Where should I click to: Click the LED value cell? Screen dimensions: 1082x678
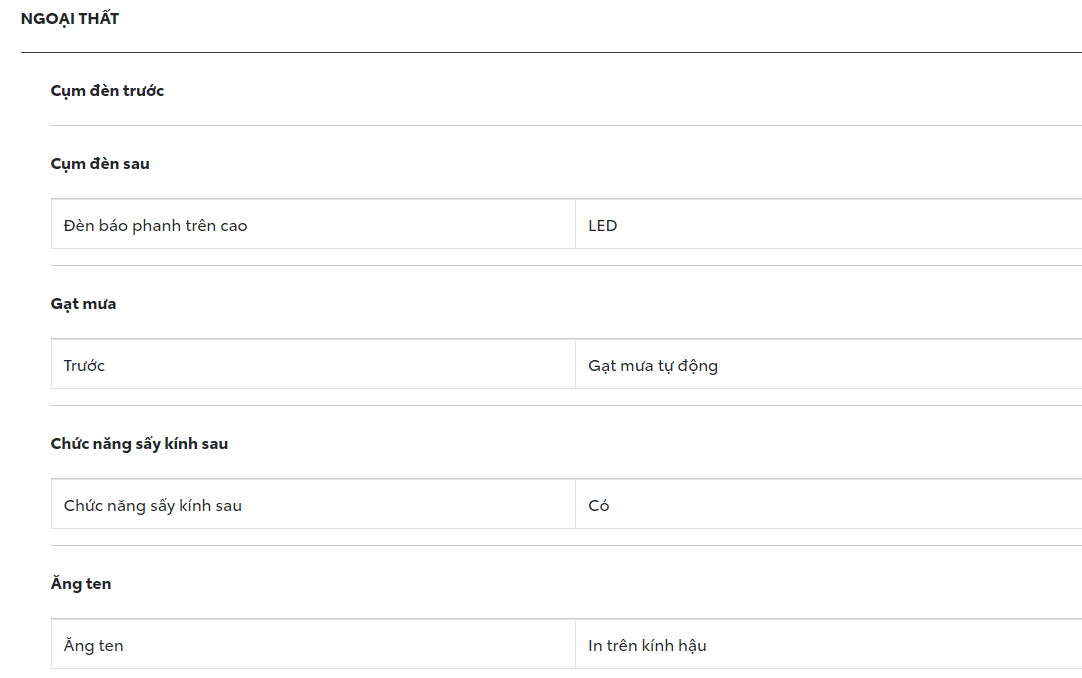[603, 226]
